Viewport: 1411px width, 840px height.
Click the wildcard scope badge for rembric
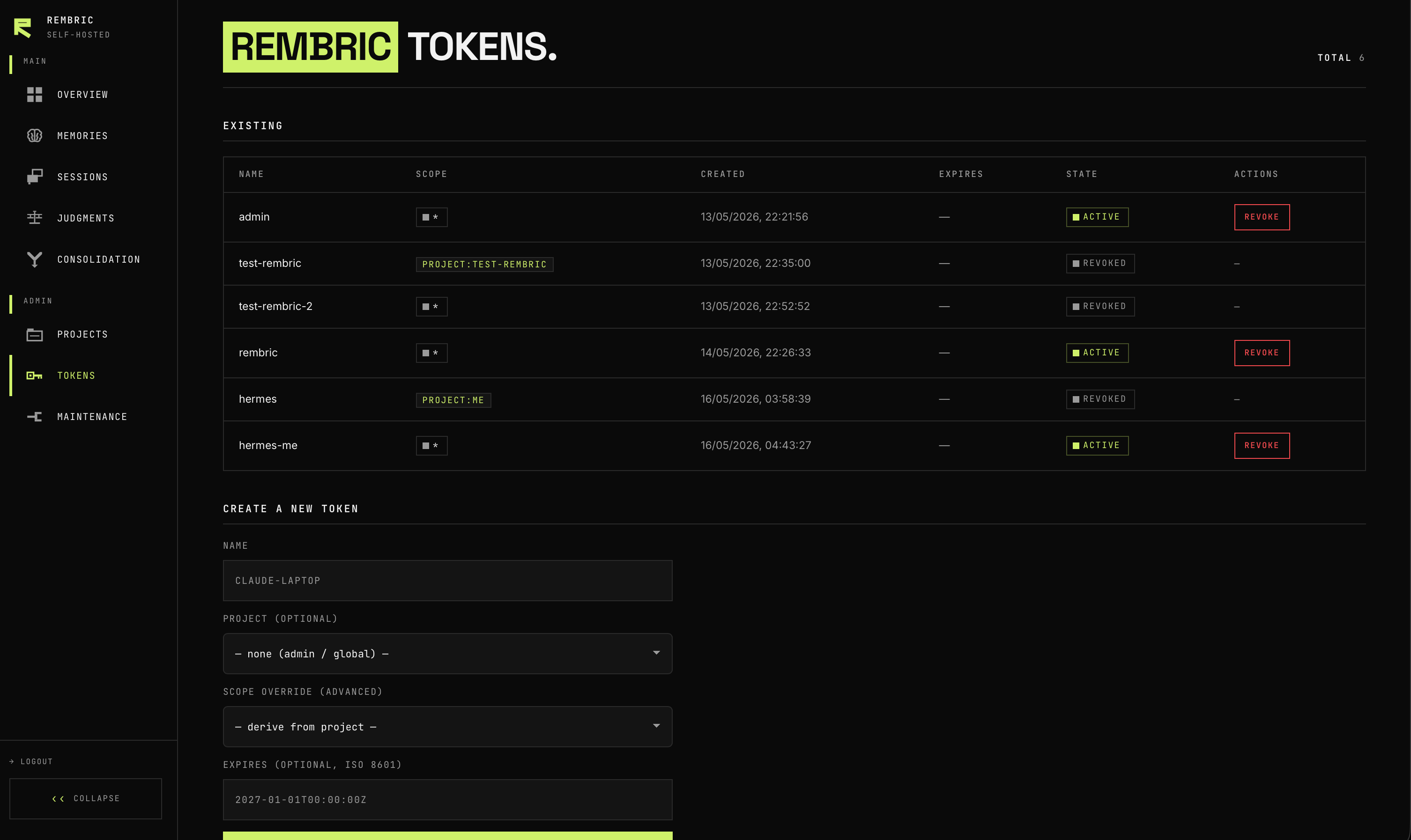[431, 353]
